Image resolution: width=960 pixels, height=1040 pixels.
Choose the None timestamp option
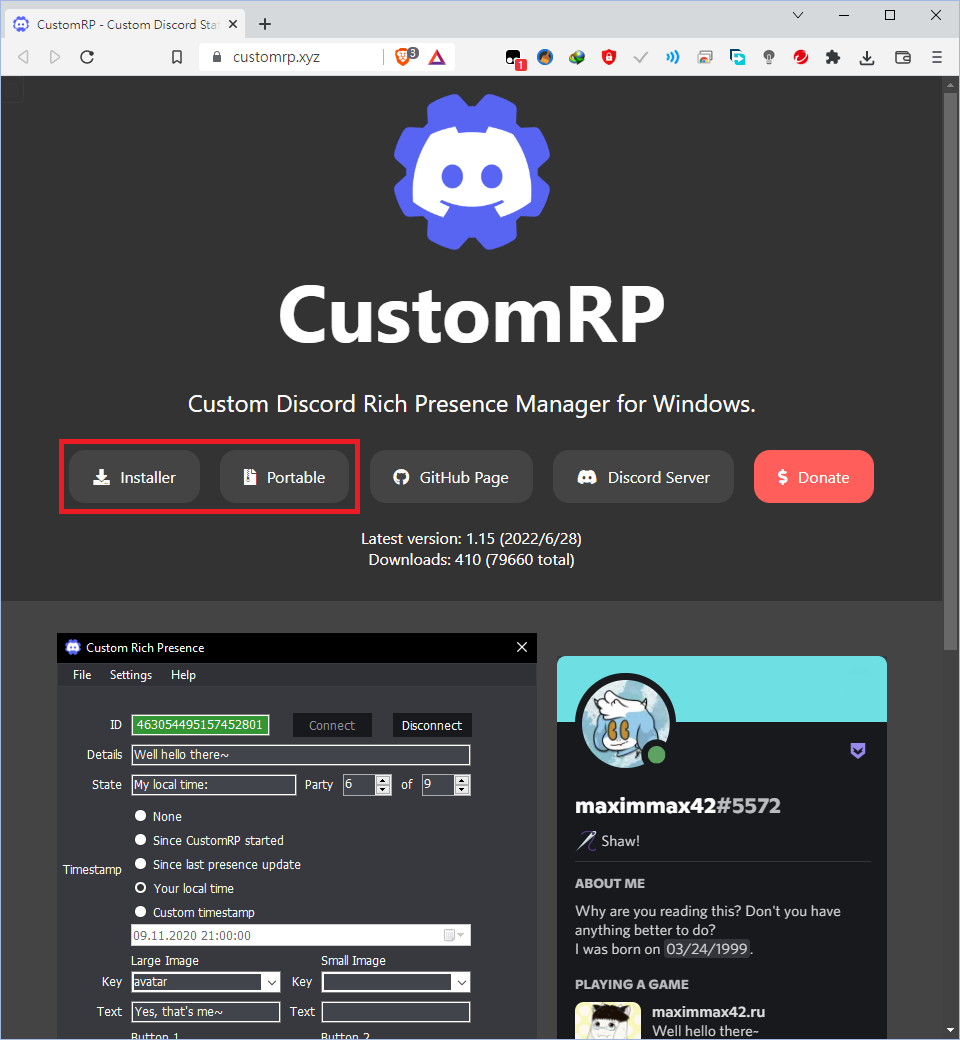140,816
